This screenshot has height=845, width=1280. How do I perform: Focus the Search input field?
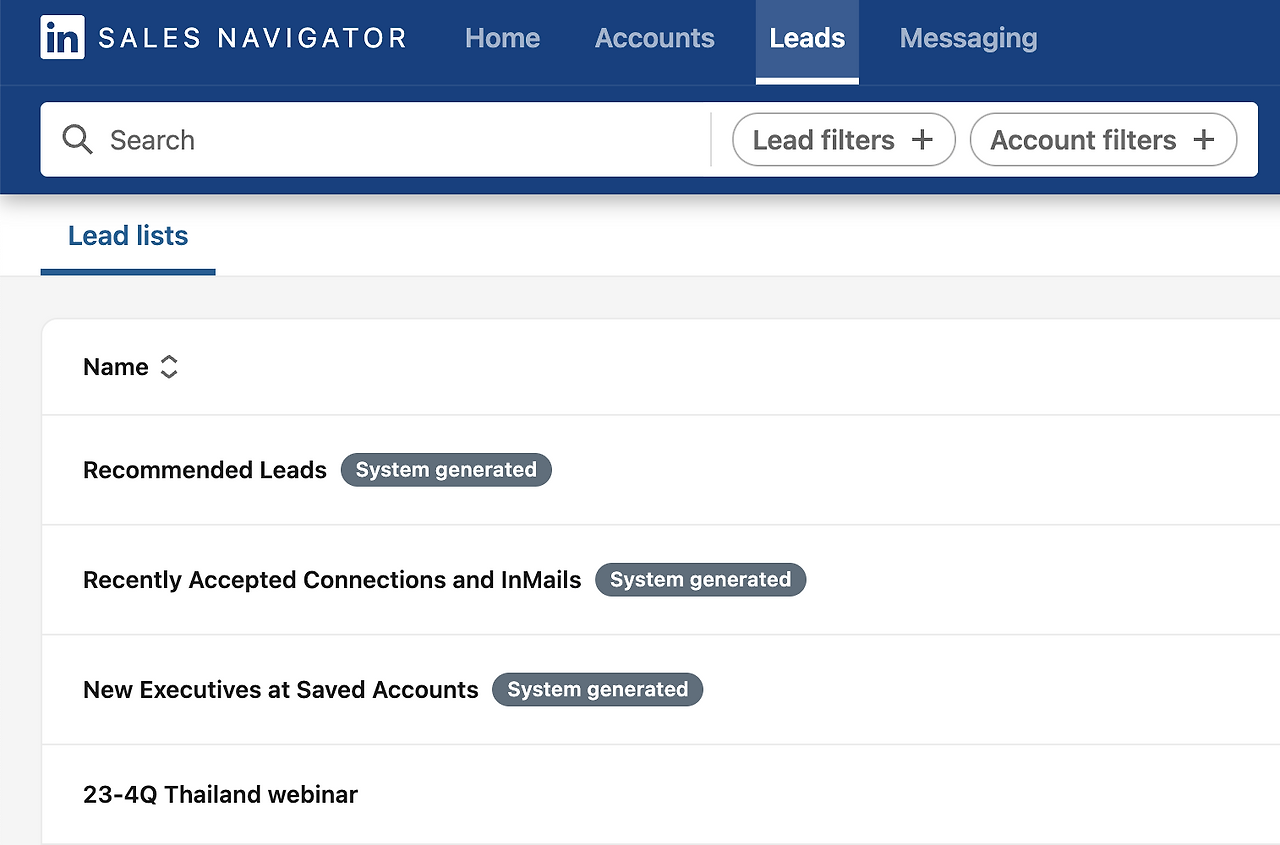[x=400, y=140]
